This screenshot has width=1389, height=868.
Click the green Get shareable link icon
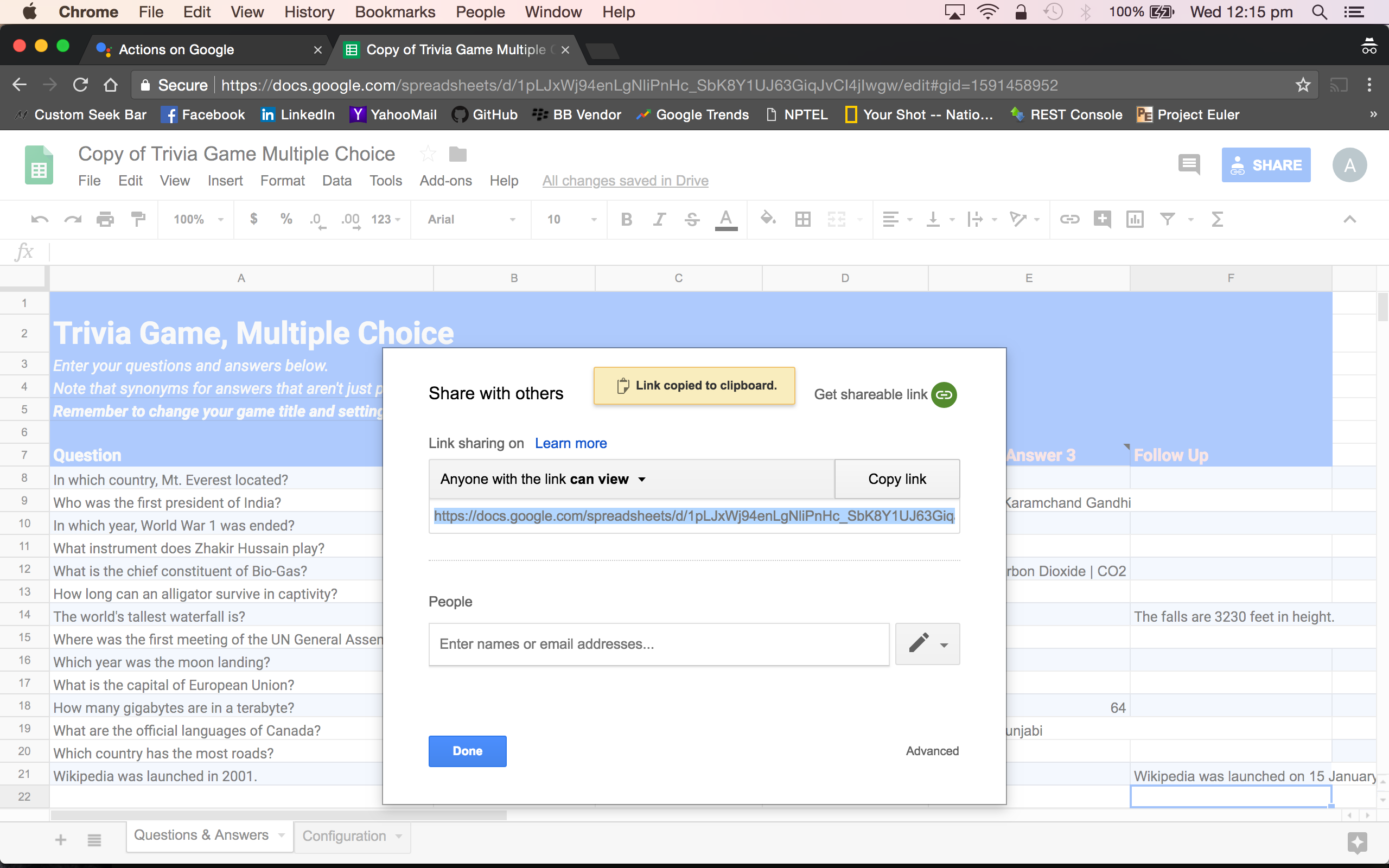(x=944, y=394)
